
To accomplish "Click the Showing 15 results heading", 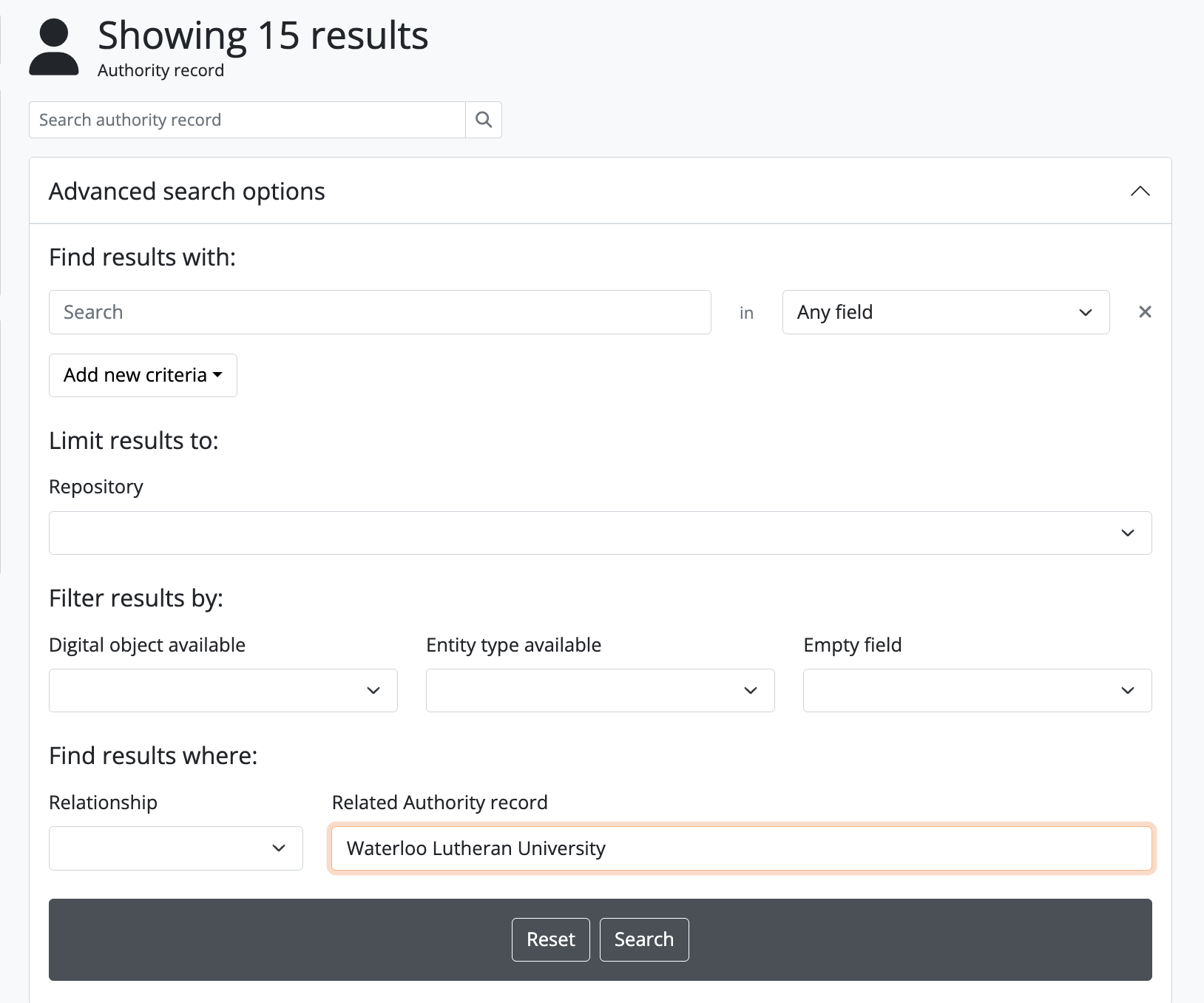I will click(263, 36).
